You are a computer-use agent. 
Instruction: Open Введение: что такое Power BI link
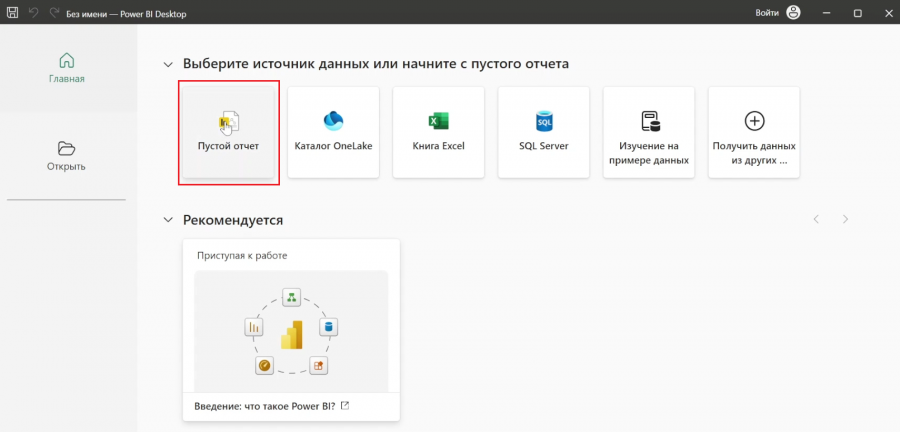pos(272,406)
